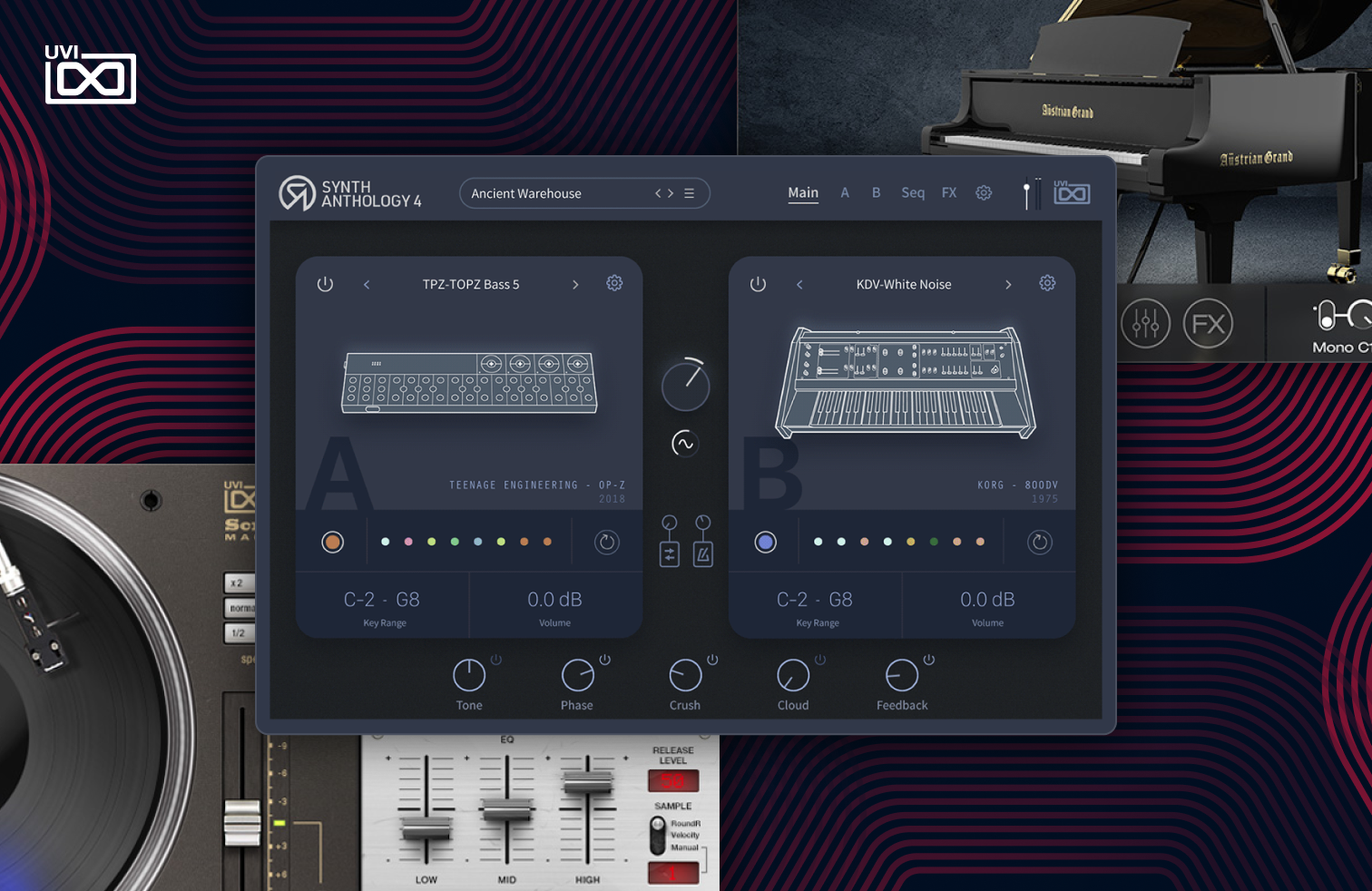Viewport: 1372px width, 891px height.
Task: Toggle power for layer A (TPZ-TOPZ Bass 5)
Action: [x=325, y=284]
